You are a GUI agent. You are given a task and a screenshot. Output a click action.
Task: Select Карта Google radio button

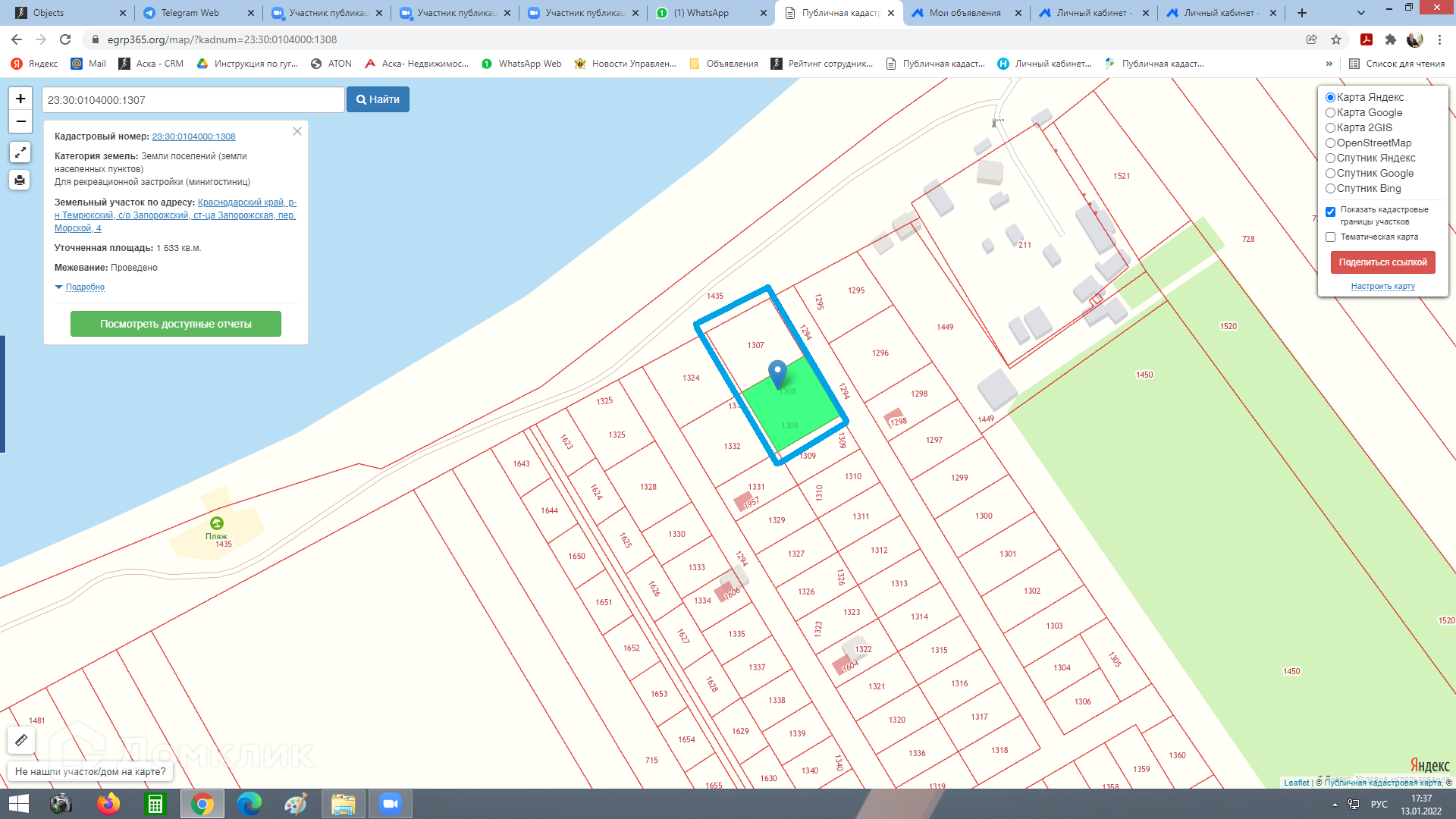tap(1330, 113)
